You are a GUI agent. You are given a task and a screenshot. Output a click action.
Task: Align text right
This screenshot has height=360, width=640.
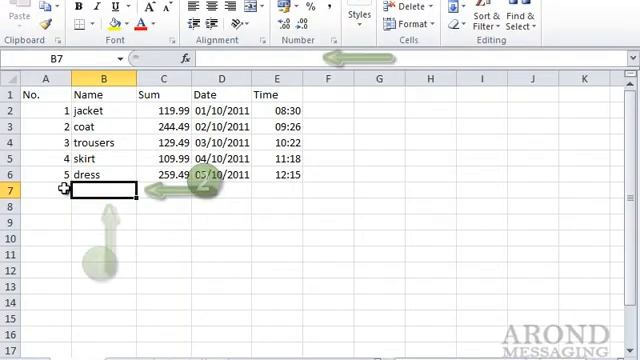tap(230, 6)
